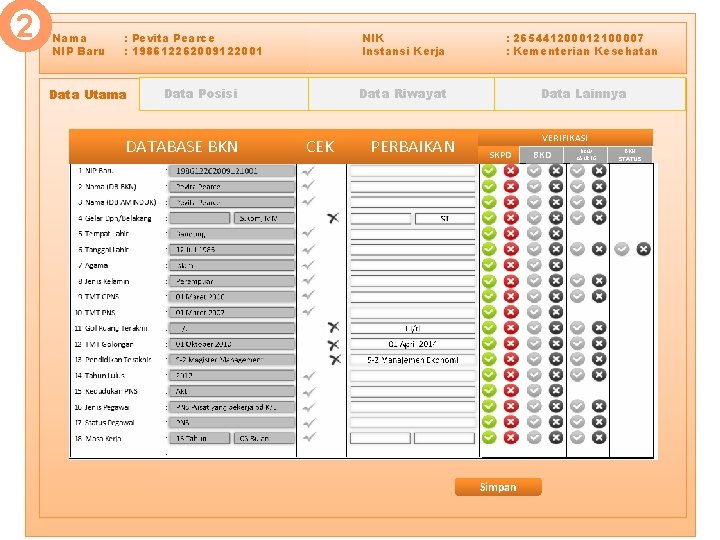Click BKN status gray check for Tanggal Lahir
This screenshot has height=540, width=720.
[x=622, y=249]
